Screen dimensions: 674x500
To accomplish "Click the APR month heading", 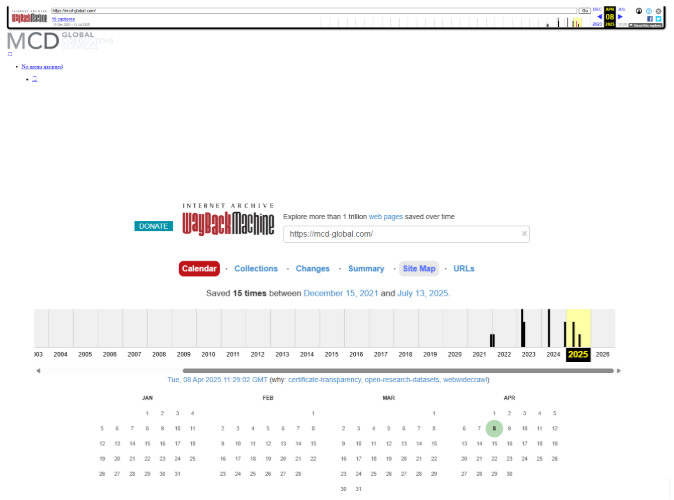I will [x=509, y=398].
